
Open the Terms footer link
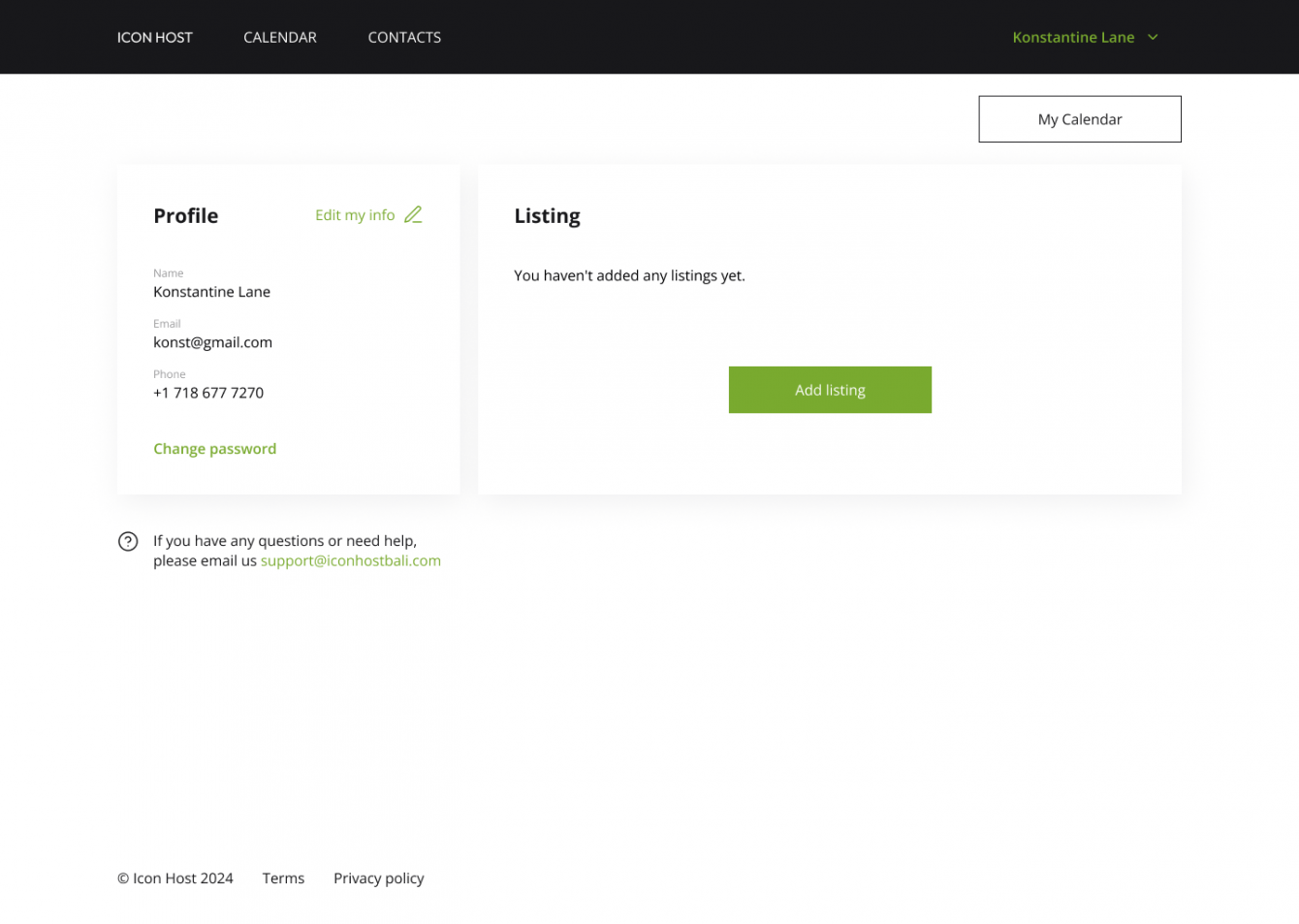(x=283, y=878)
